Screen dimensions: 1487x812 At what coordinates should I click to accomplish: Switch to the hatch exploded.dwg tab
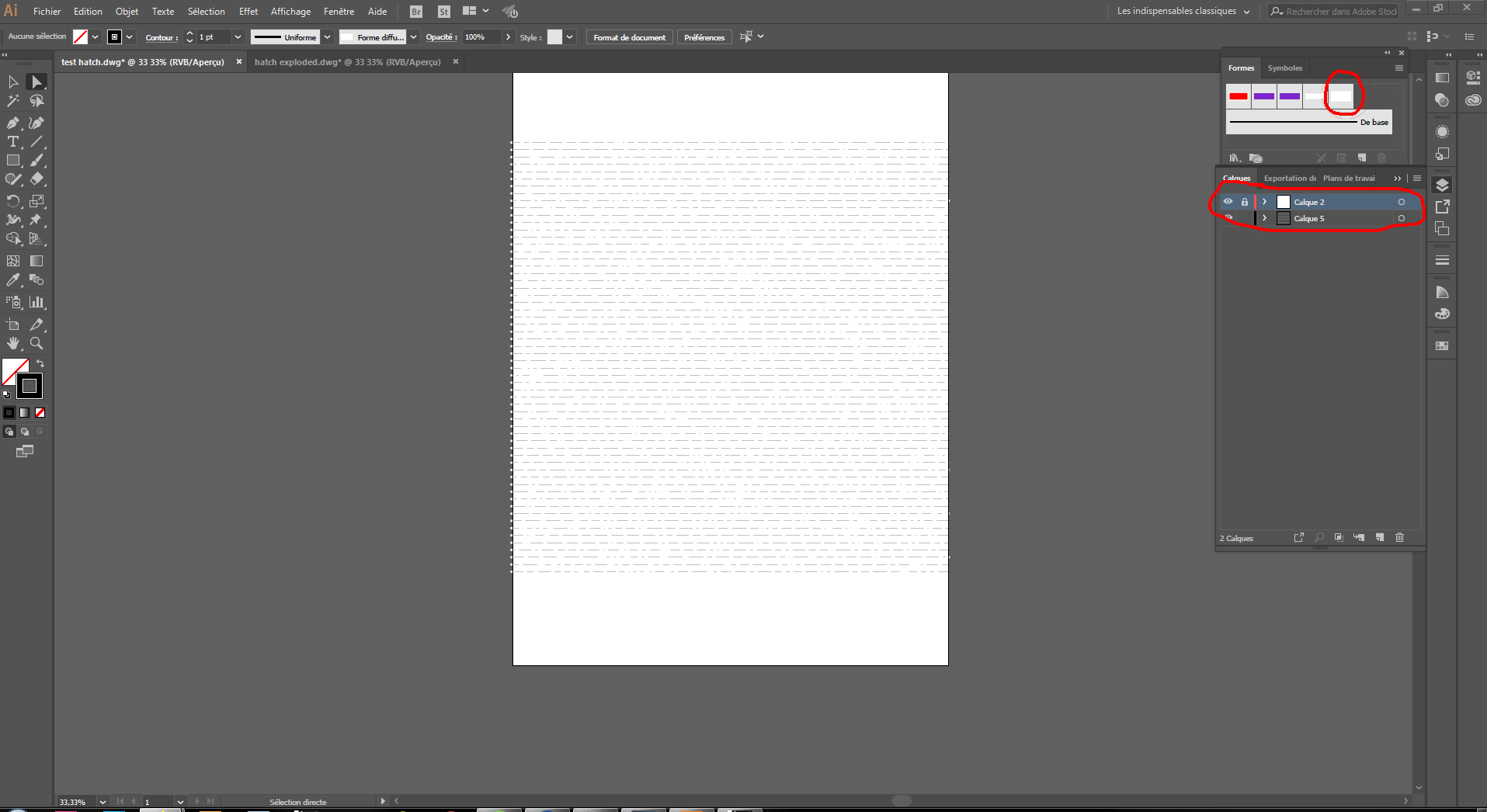tap(347, 62)
